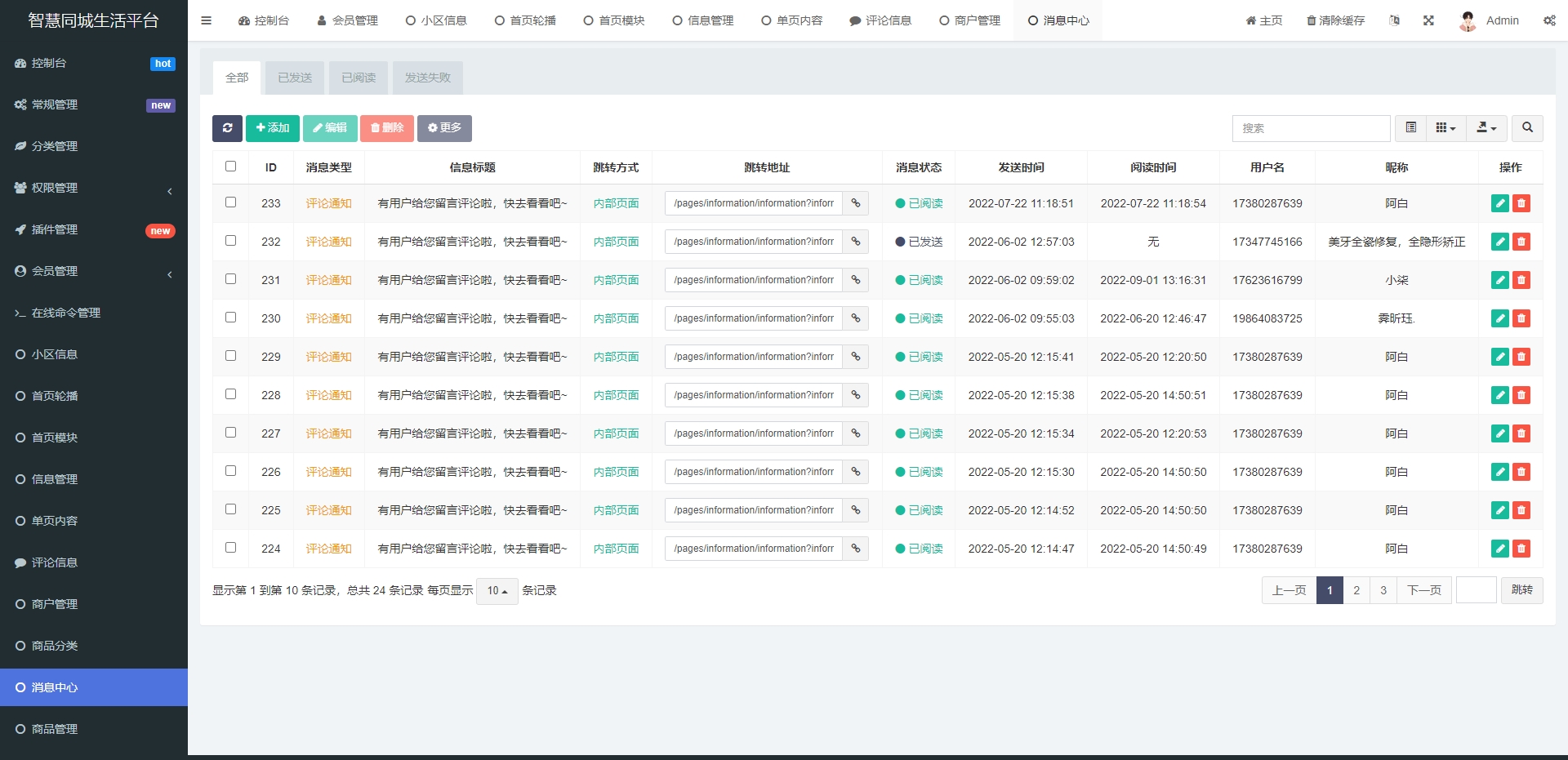
Task: Click the search magnifier icon button
Action: (x=1527, y=128)
